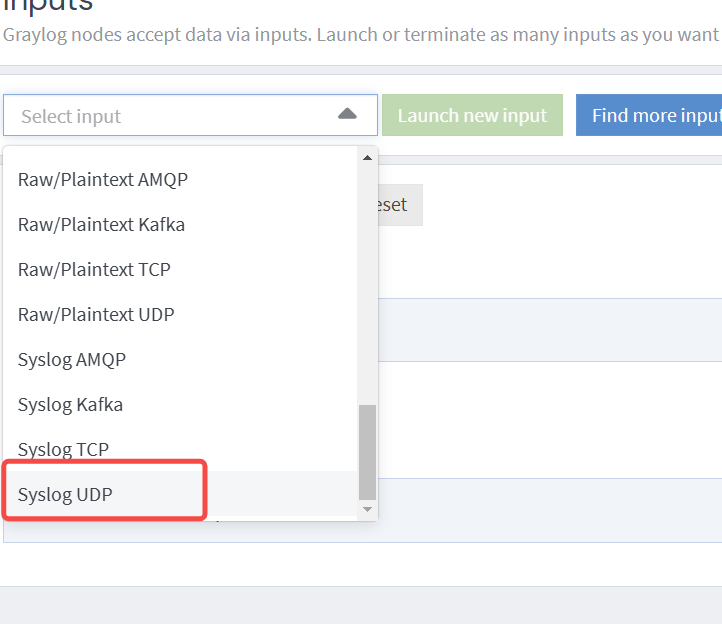The height and width of the screenshot is (624, 722).
Task: Click the Find more inputs button
Action: click(x=649, y=115)
